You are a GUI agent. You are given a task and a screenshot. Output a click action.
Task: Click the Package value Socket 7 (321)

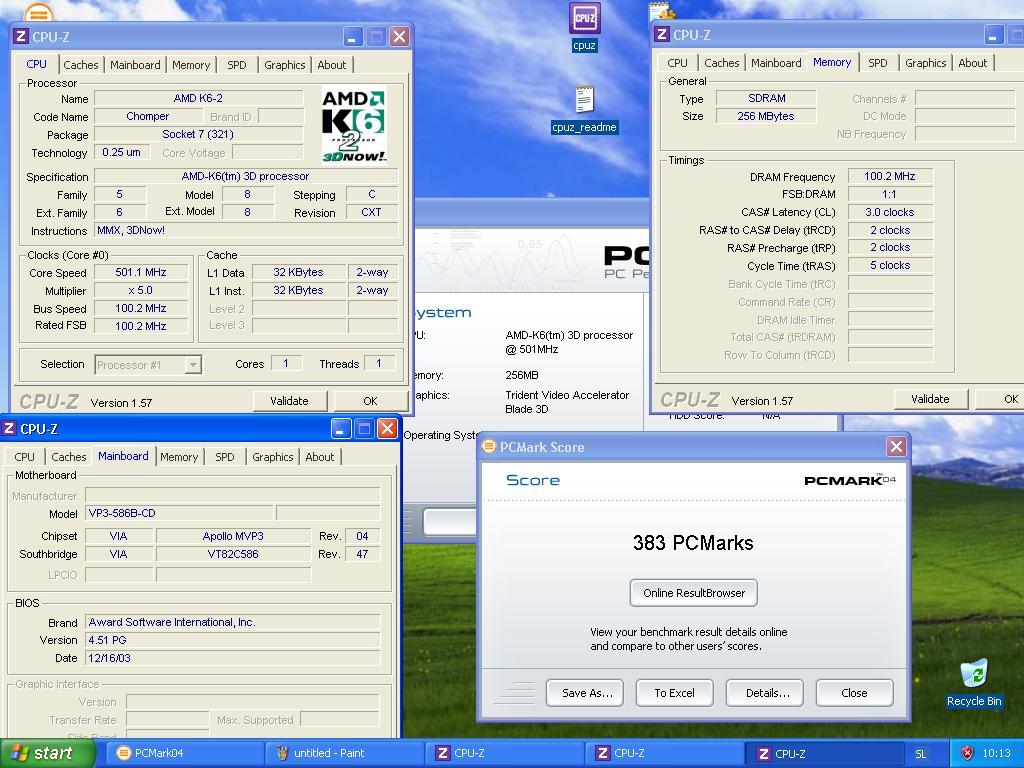(x=198, y=134)
